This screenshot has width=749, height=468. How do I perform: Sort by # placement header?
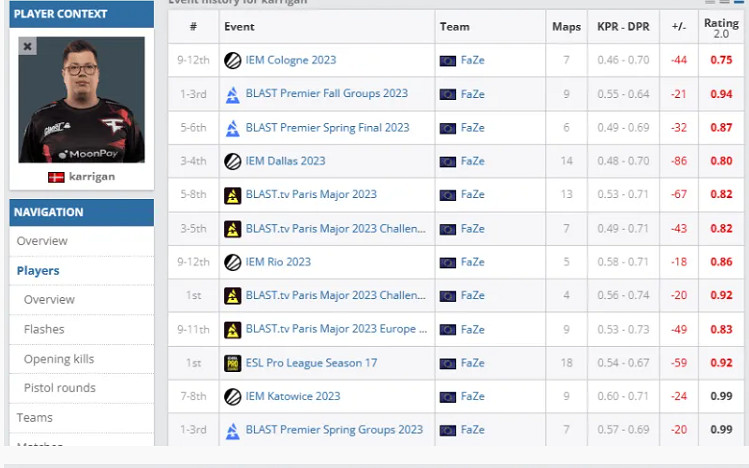tap(193, 27)
